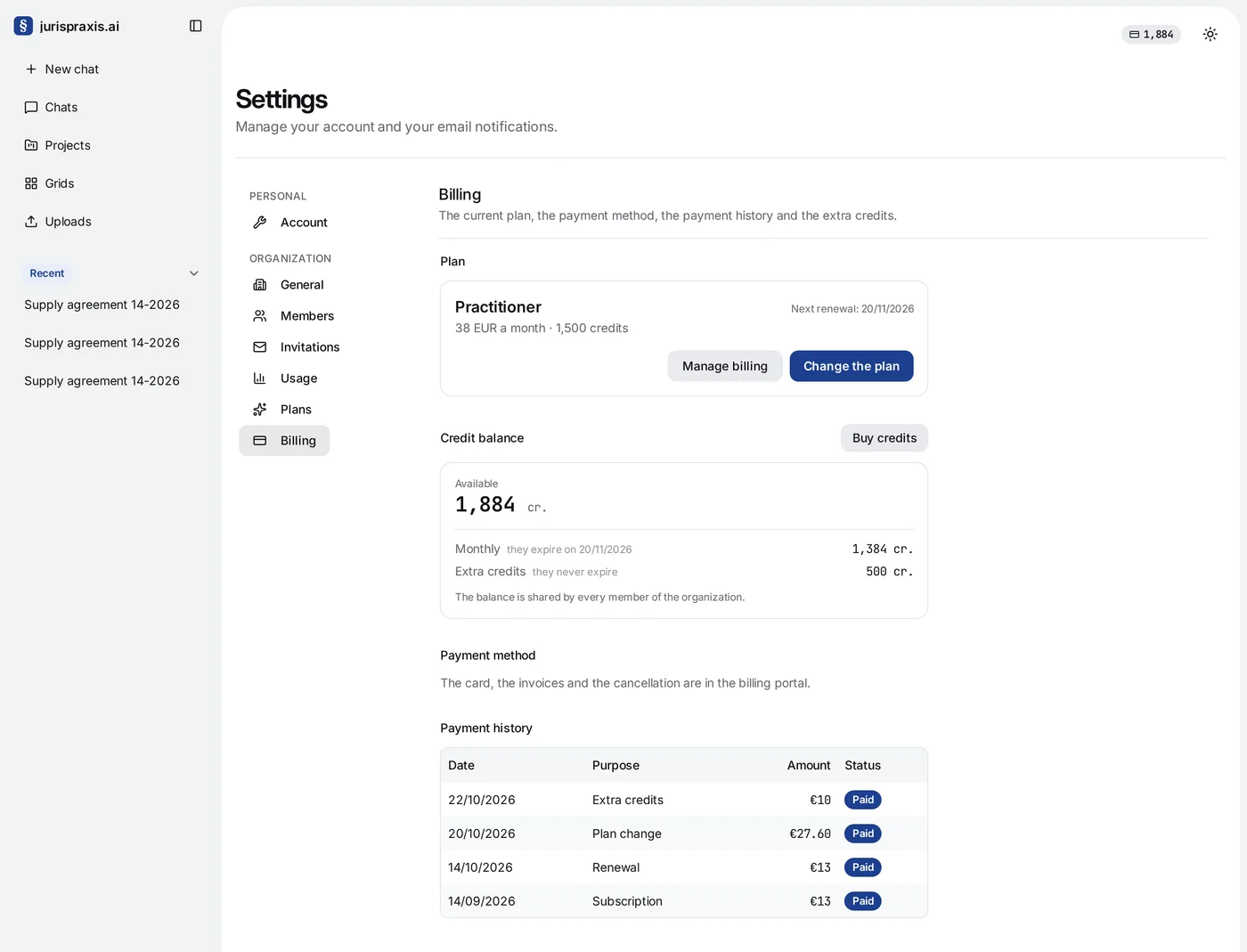
Task: Click the Chats speech bubble icon
Action: [31, 108]
